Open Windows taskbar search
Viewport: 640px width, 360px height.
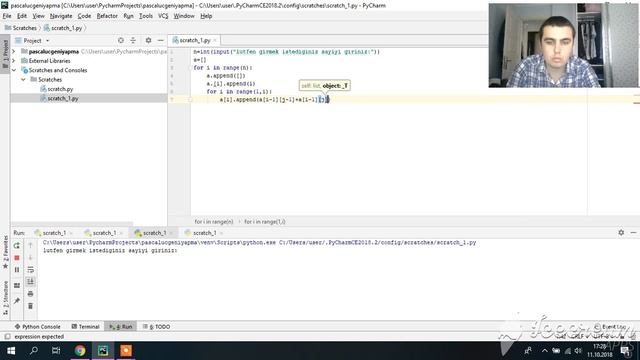pos(34,351)
